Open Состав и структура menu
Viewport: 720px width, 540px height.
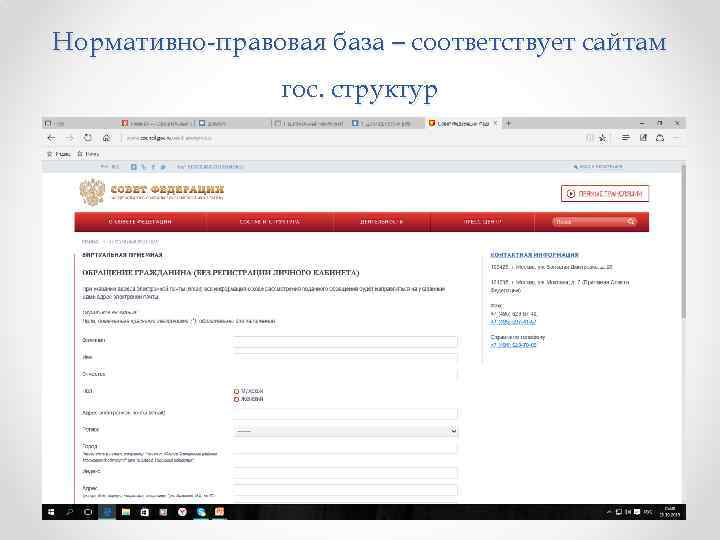tap(270, 222)
